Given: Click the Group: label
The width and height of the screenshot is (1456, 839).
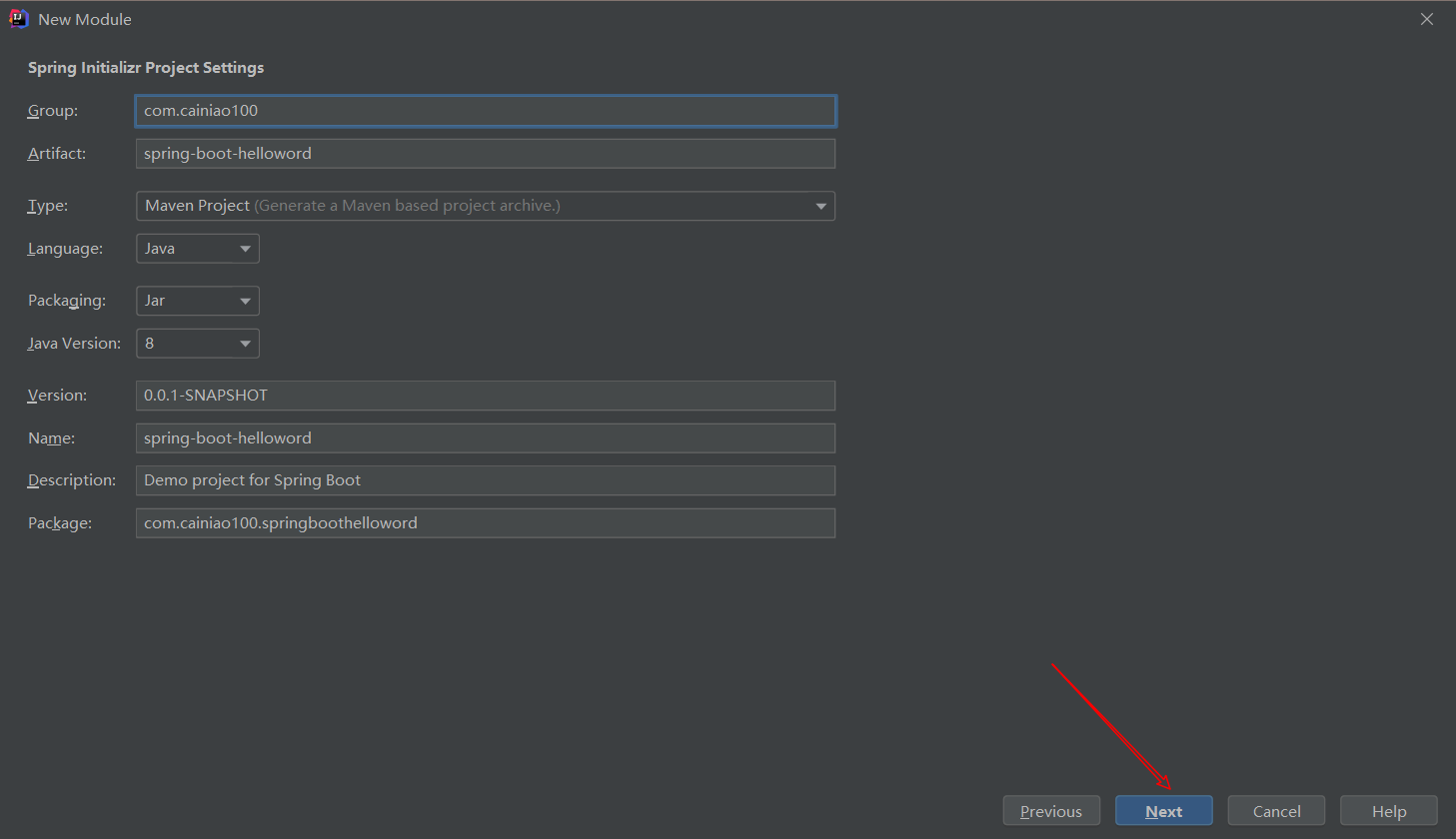Looking at the screenshot, I should coord(53,111).
